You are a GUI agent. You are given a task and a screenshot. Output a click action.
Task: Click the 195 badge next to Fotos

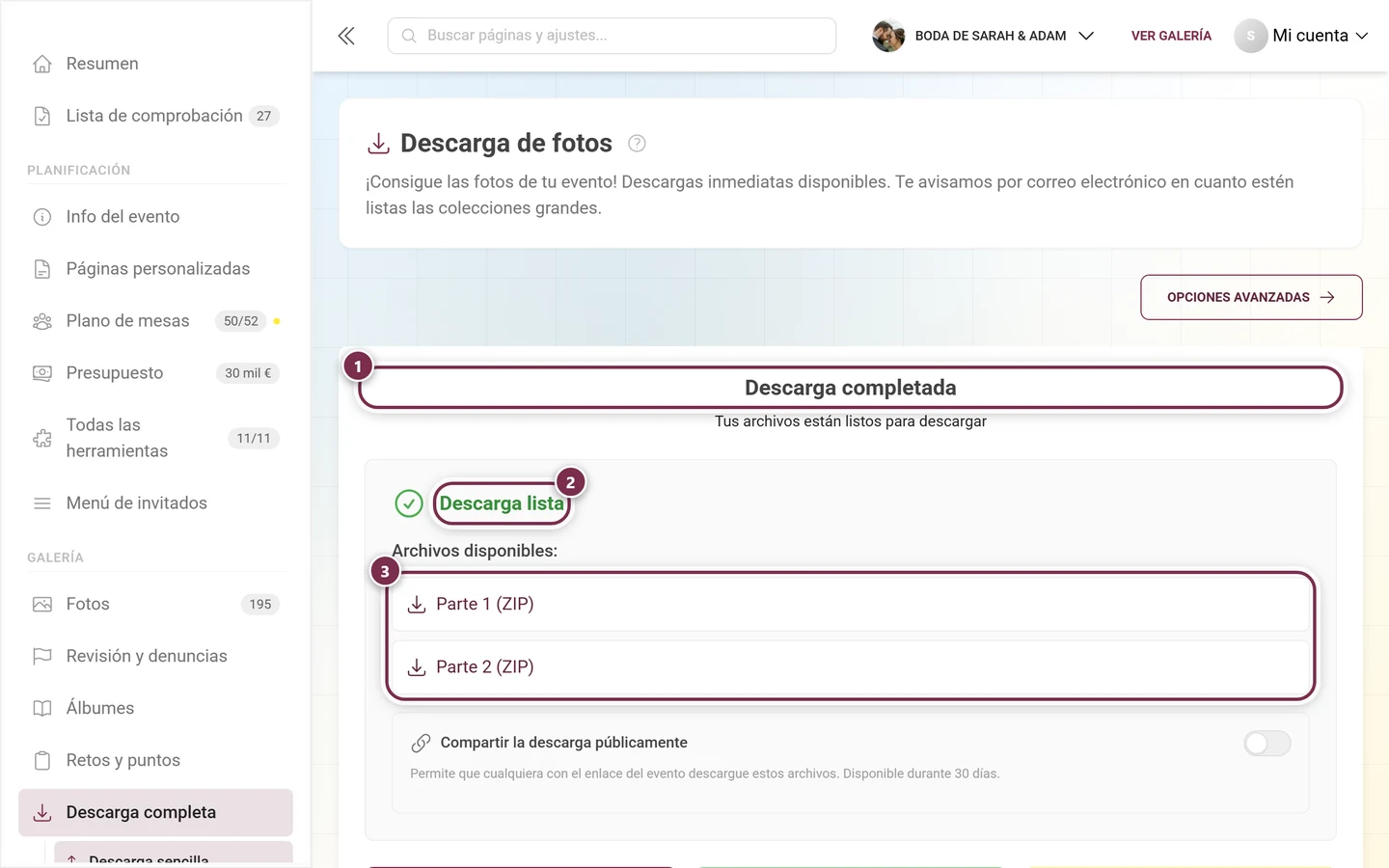pyautogui.click(x=260, y=605)
